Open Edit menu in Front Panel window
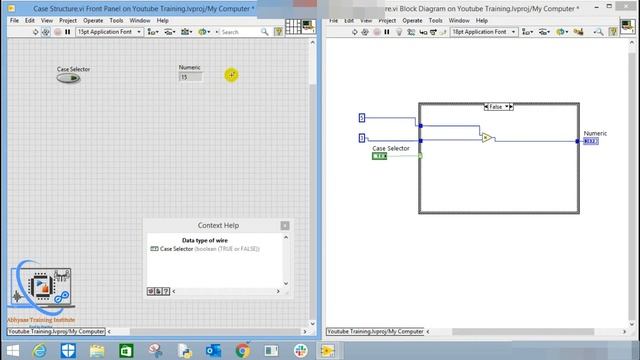 [x=30, y=20]
